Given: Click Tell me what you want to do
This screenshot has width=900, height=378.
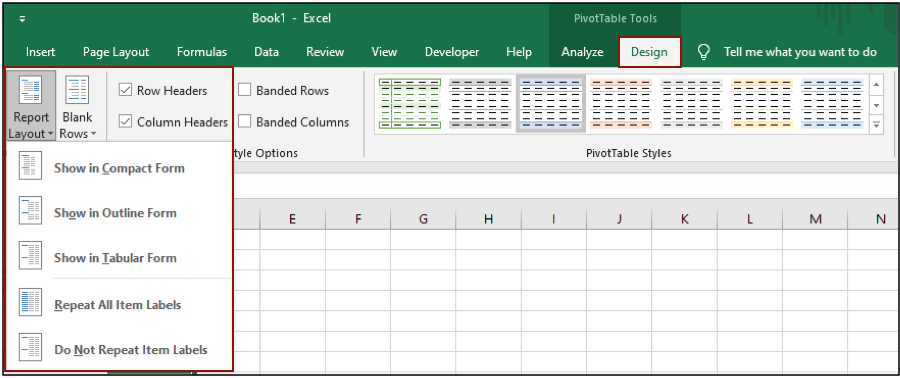Looking at the screenshot, I should point(800,52).
